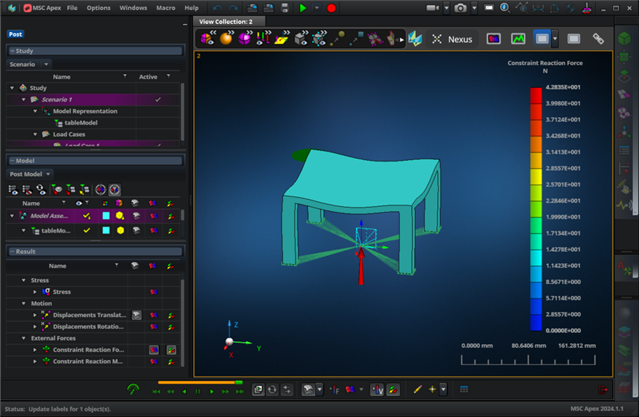The image size is (639, 417).
Task: Open the Post Model dropdown
Action: click(x=30, y=174)
